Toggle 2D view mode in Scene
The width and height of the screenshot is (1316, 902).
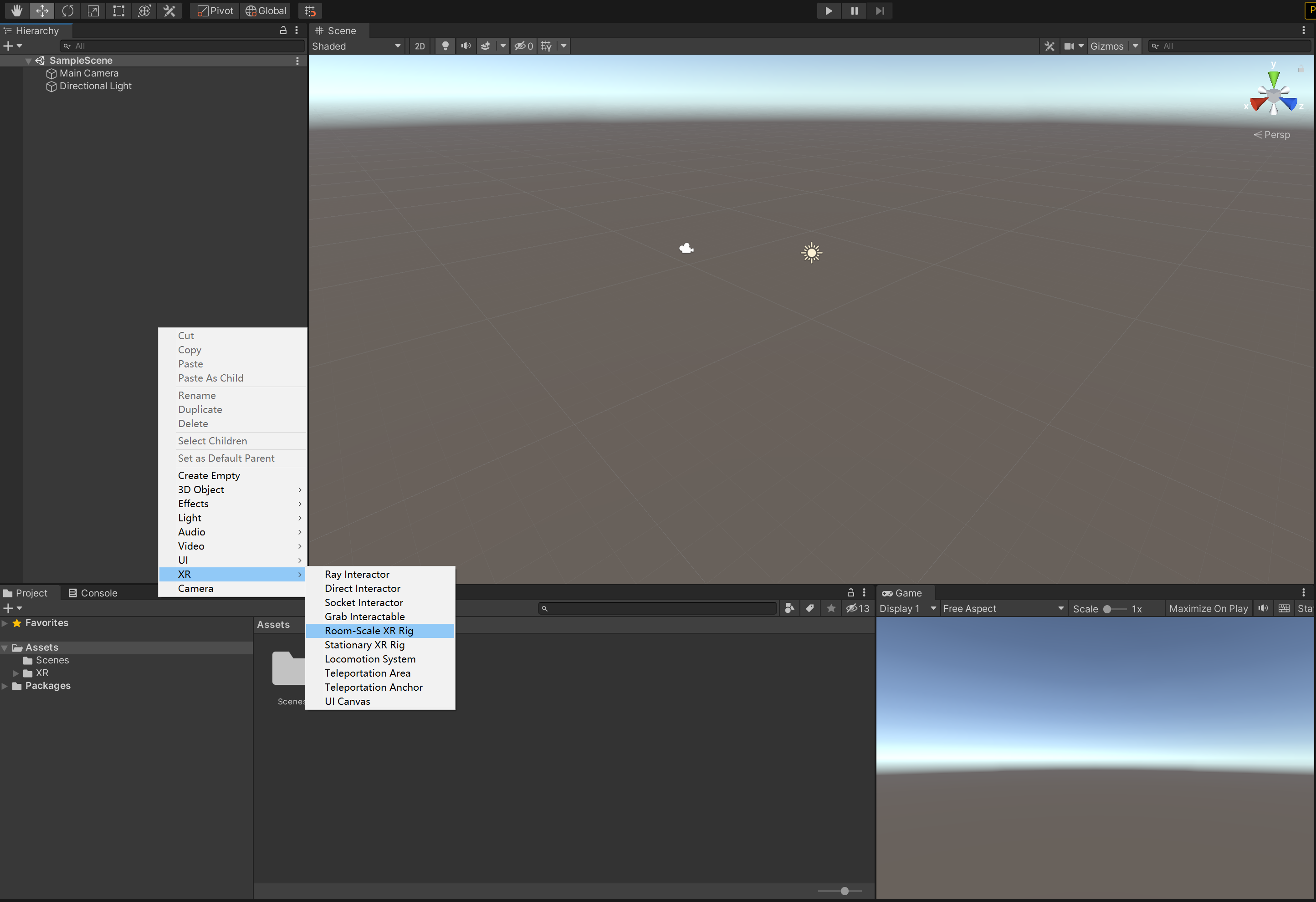[x=420, y=46]
